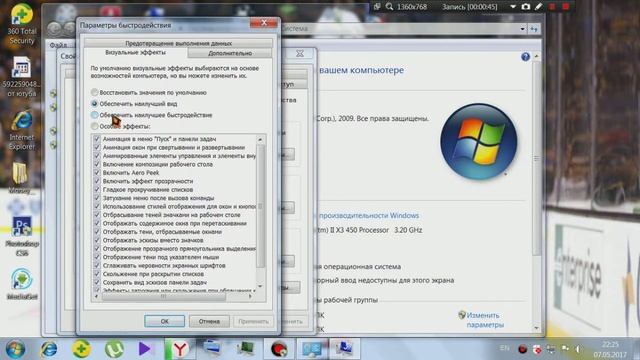Select 'Обеспечить наилучшее быстродействие' radio button
Viewport: 640px width, 360px height.
click(x=95, y=115)
